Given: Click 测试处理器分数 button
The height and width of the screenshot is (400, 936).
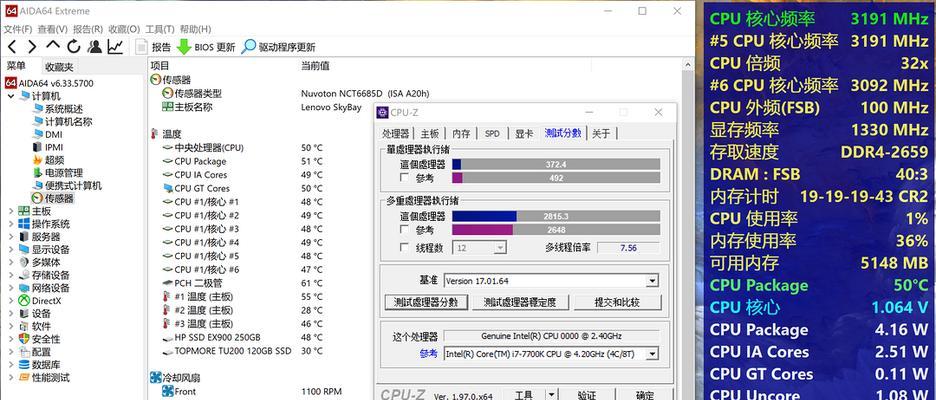Looking at the screenshot, I should coord(426,302).
